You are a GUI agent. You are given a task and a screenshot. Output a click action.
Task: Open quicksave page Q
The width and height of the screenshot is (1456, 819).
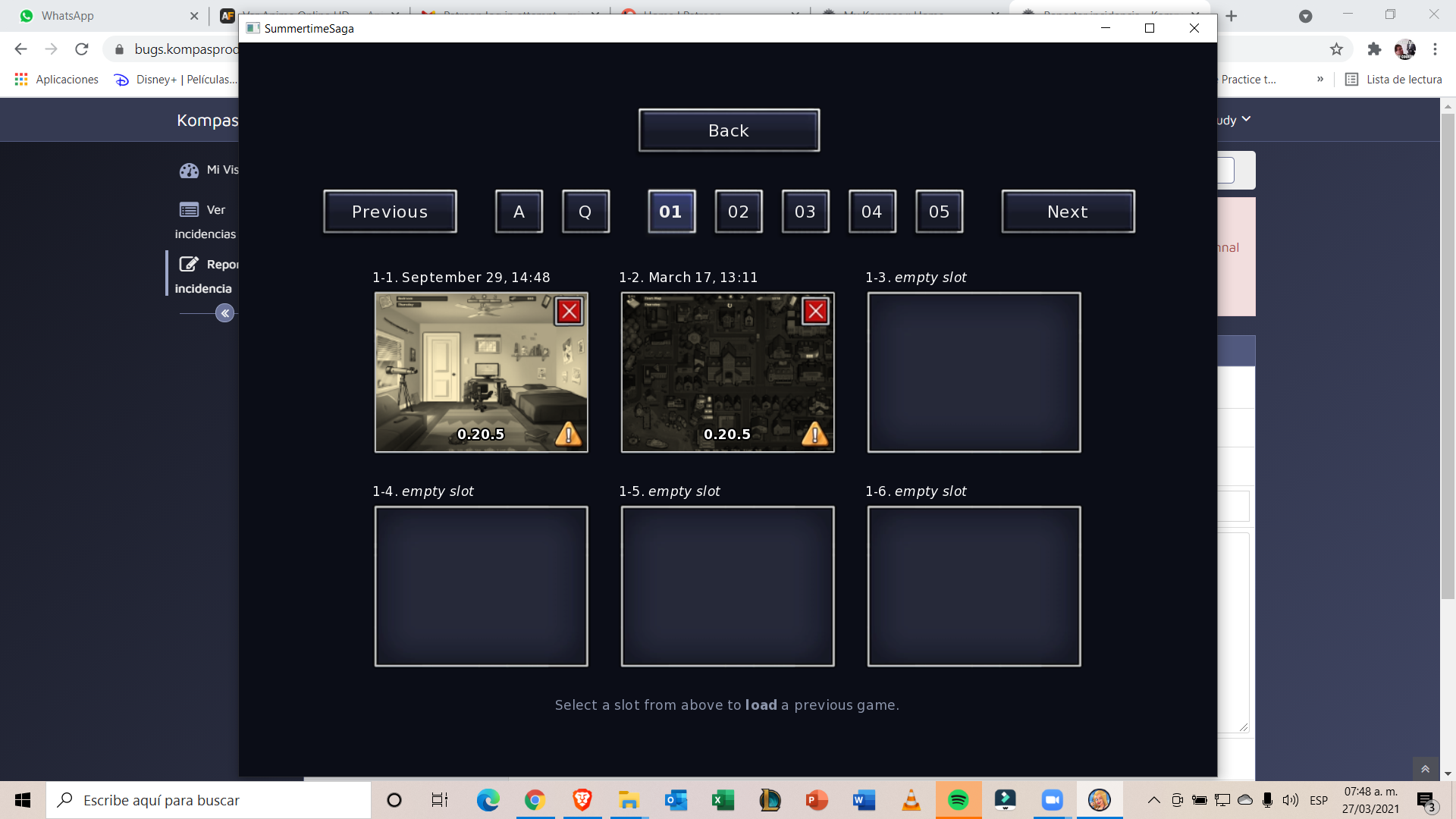point(585,212)
